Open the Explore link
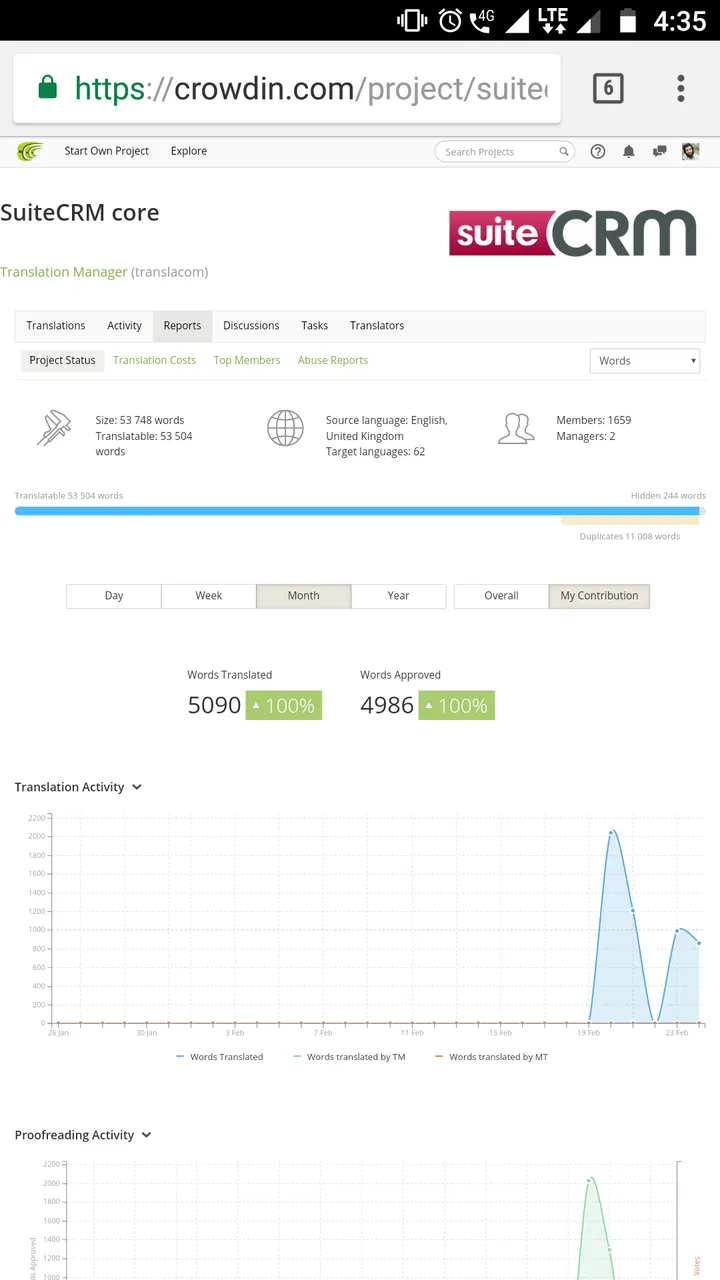 (x=189, y=151)
